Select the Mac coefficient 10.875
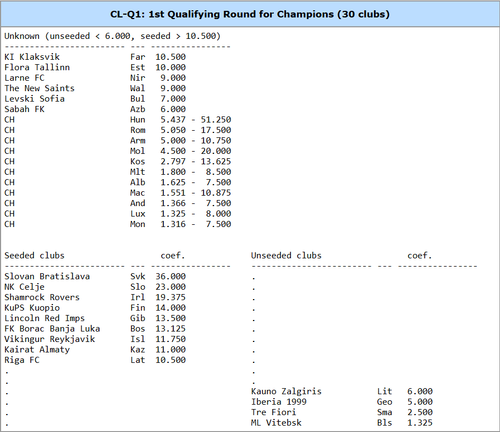 (x=216, y=193)
